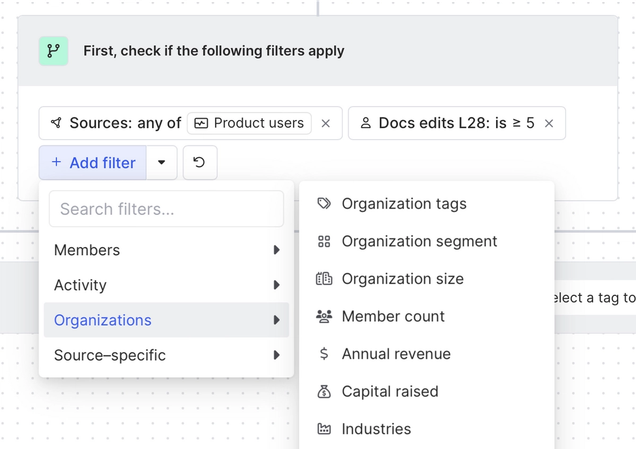Click the green branch icon in header
This screenshot has width=636, height=449.
[53, 51]
